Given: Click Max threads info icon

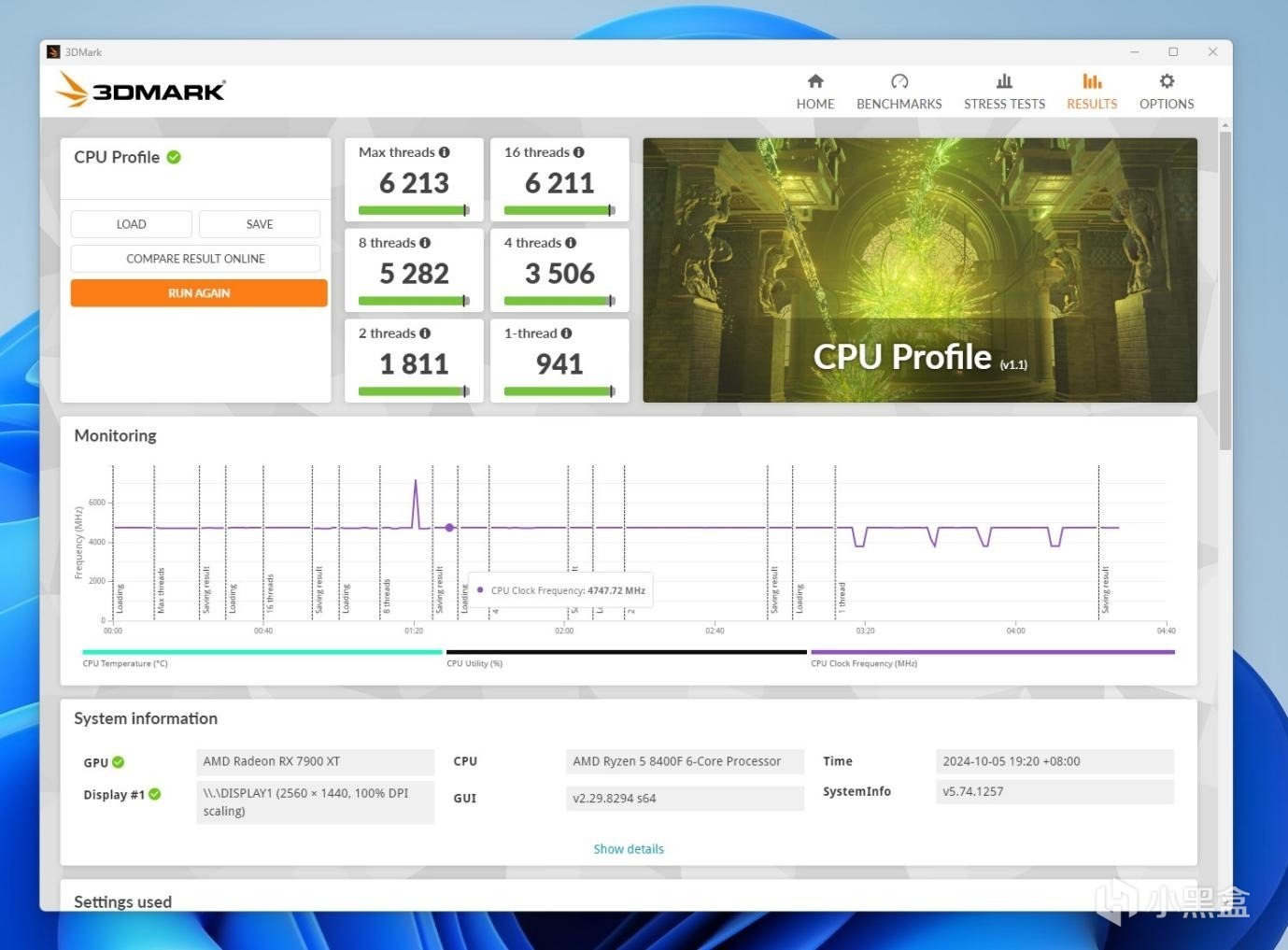Looking at the screenshot, I should 445,152.
